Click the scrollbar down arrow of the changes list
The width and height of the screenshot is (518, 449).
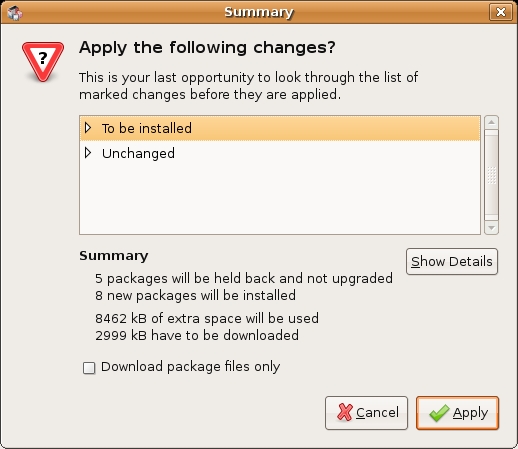(491, 228)
